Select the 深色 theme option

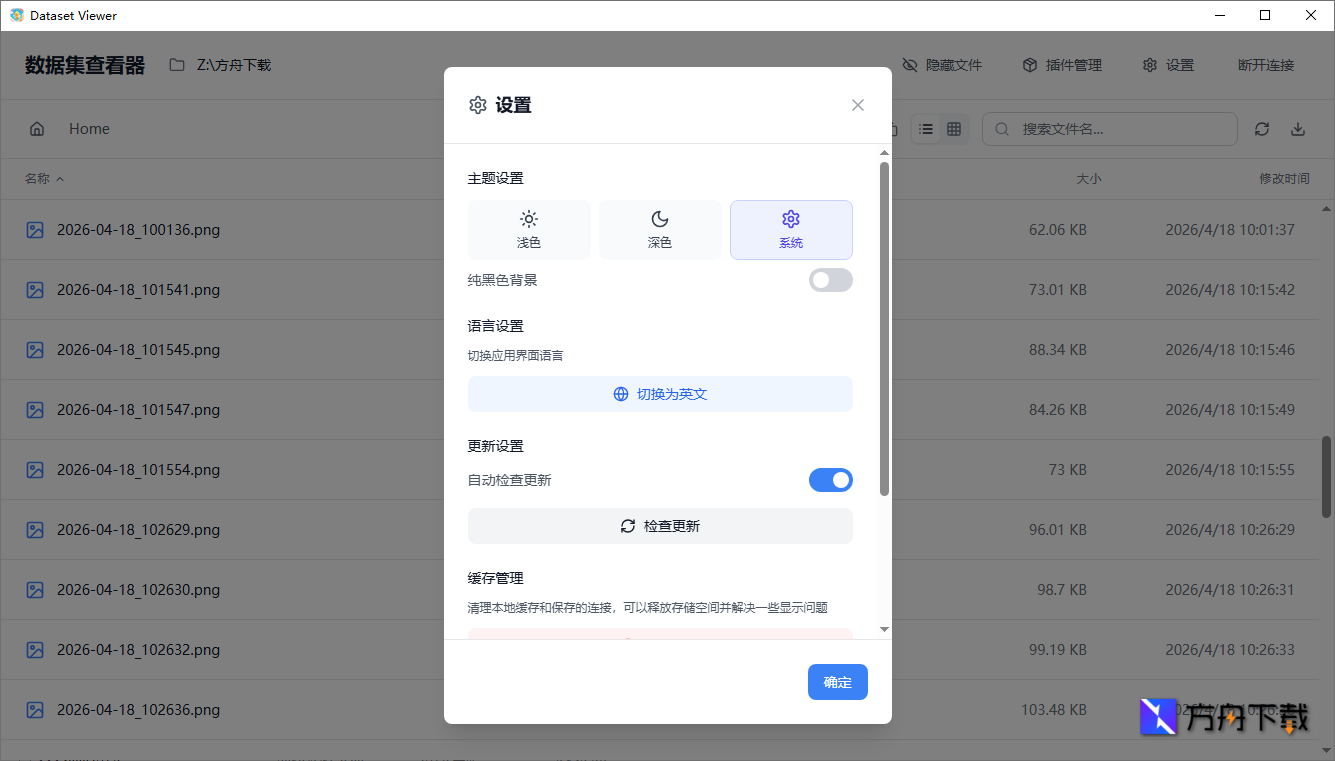coord(660,229)
